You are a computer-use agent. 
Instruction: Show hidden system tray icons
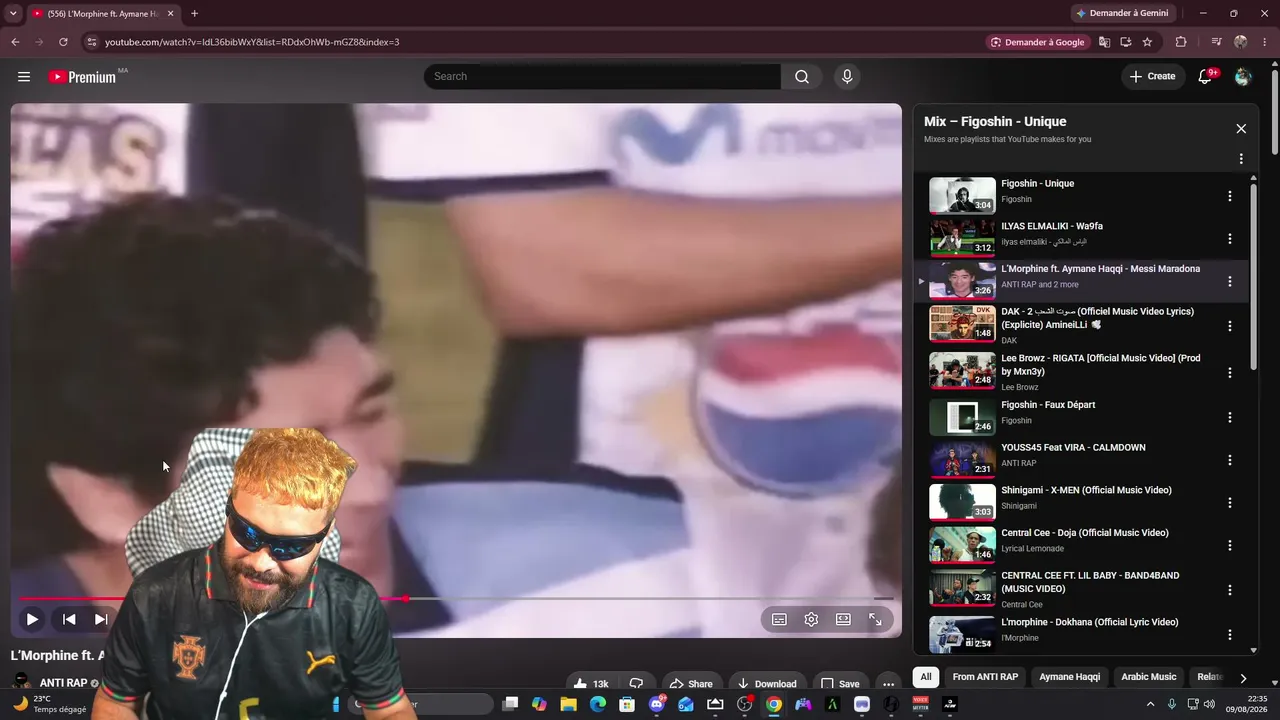click(1150, 704)
